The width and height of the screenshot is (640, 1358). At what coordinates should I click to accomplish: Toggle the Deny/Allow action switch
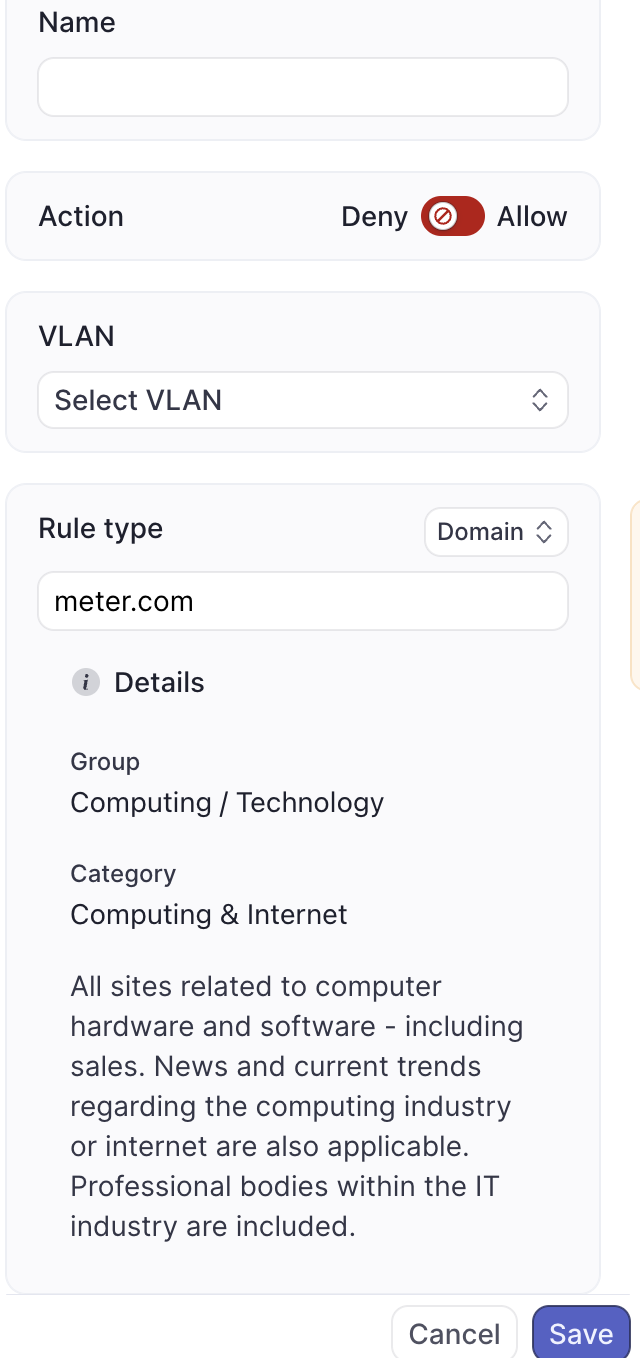[x=452, y=216]
